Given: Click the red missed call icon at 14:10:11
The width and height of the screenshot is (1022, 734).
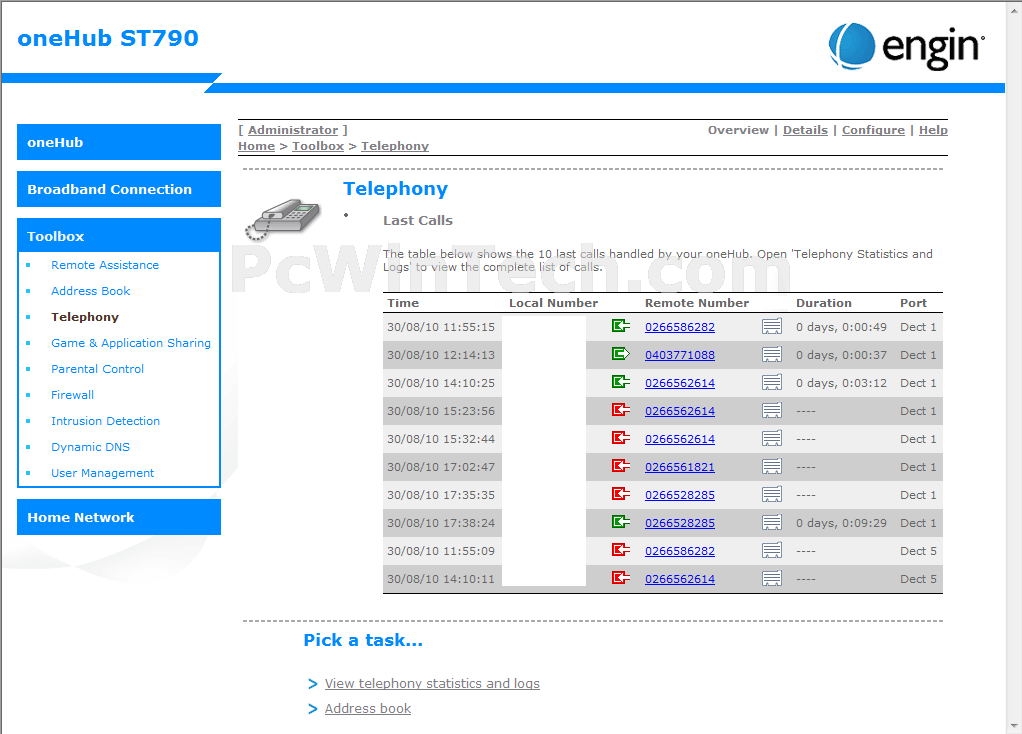Looking at the screenshot, I should (x=620, y=578).
